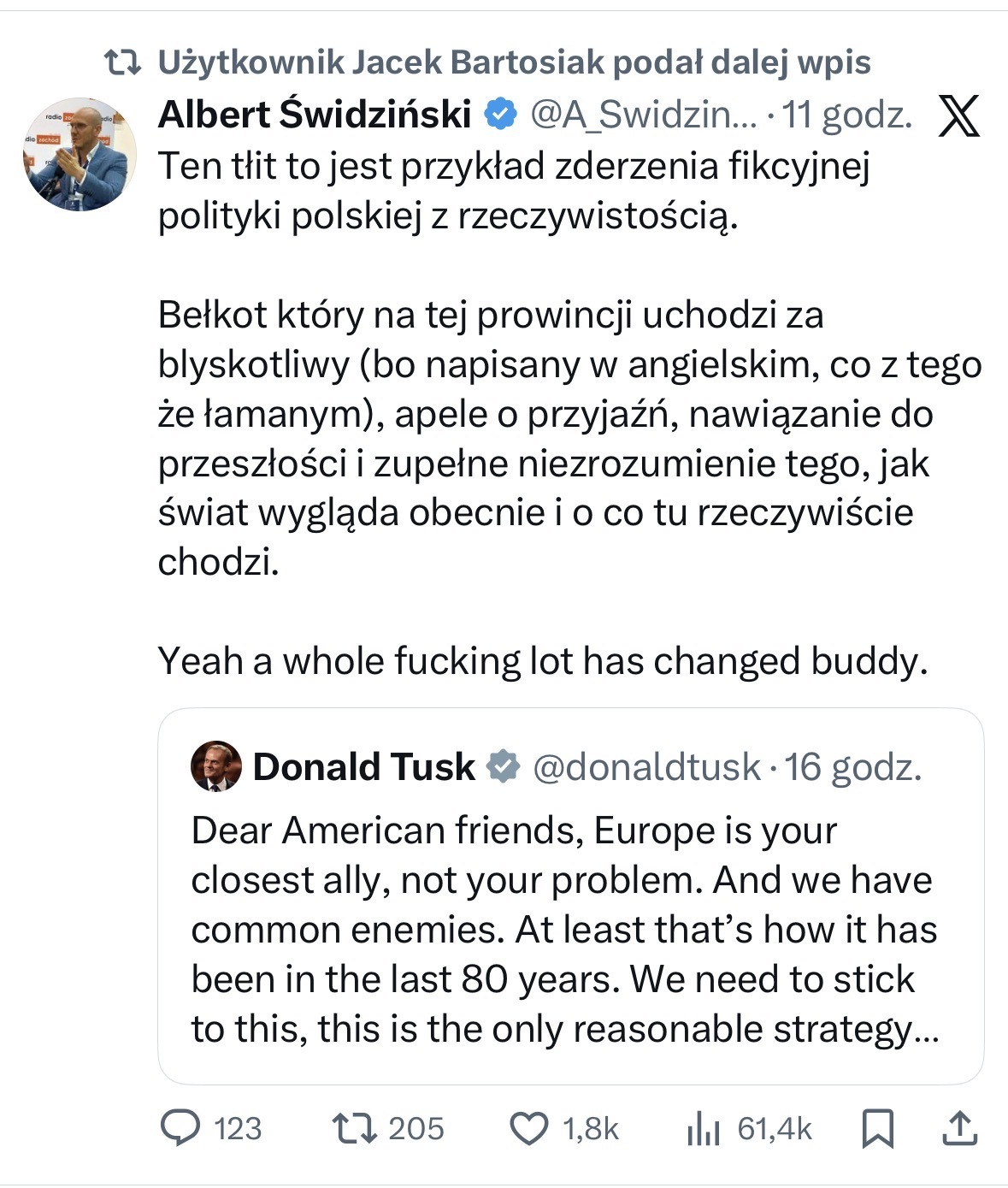Open view analytics bar chart icon
This screenshot has height=1188, width=1008.
click(x=704, y=1130)
